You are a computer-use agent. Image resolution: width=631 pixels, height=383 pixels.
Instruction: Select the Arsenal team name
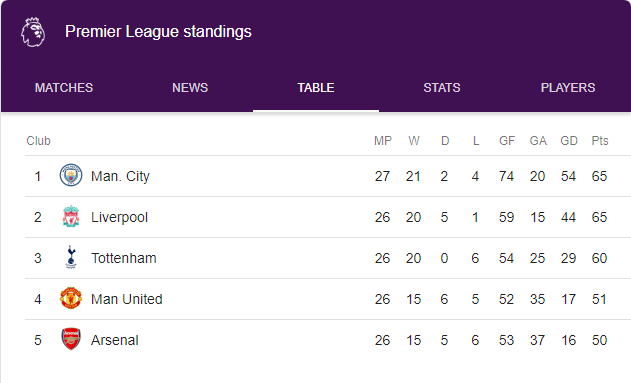[x=115, y=340]
